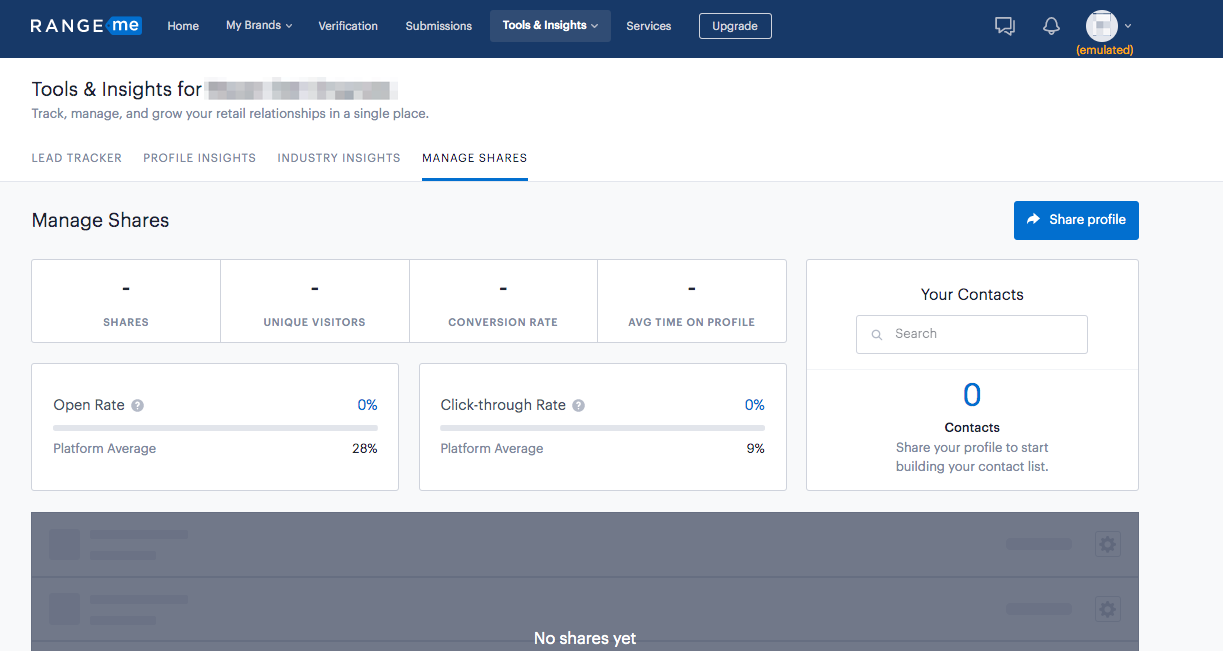1223x651 pixels.
Task: Click the RangeMe logo
Action: pyautogui.click(x=86, y=26)
